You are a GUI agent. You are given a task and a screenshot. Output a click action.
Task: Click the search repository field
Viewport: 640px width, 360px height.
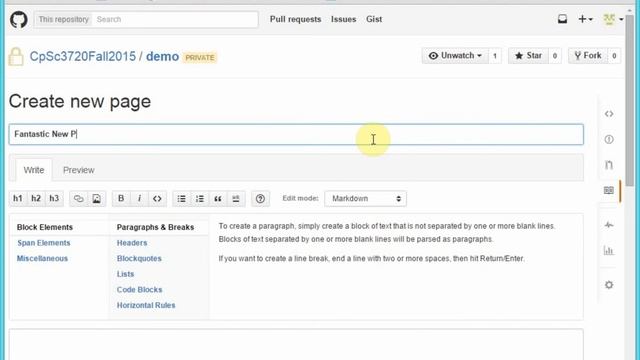[x=175, y=19]
